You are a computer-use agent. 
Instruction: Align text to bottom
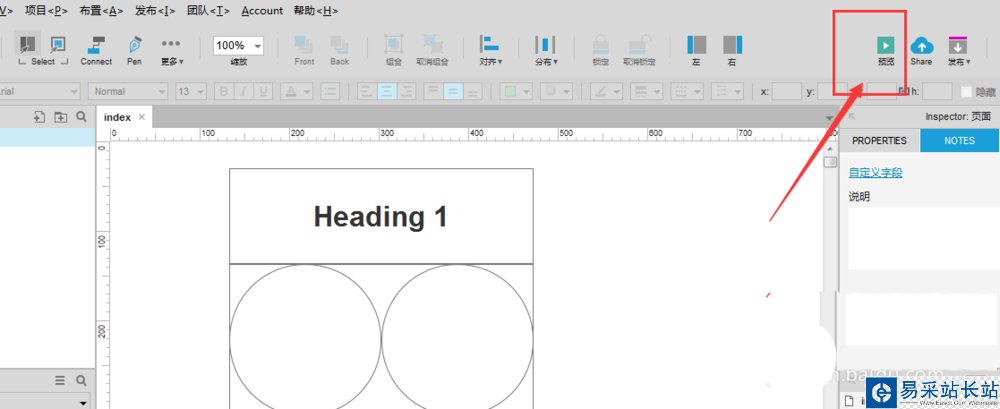tap(473, 91)
